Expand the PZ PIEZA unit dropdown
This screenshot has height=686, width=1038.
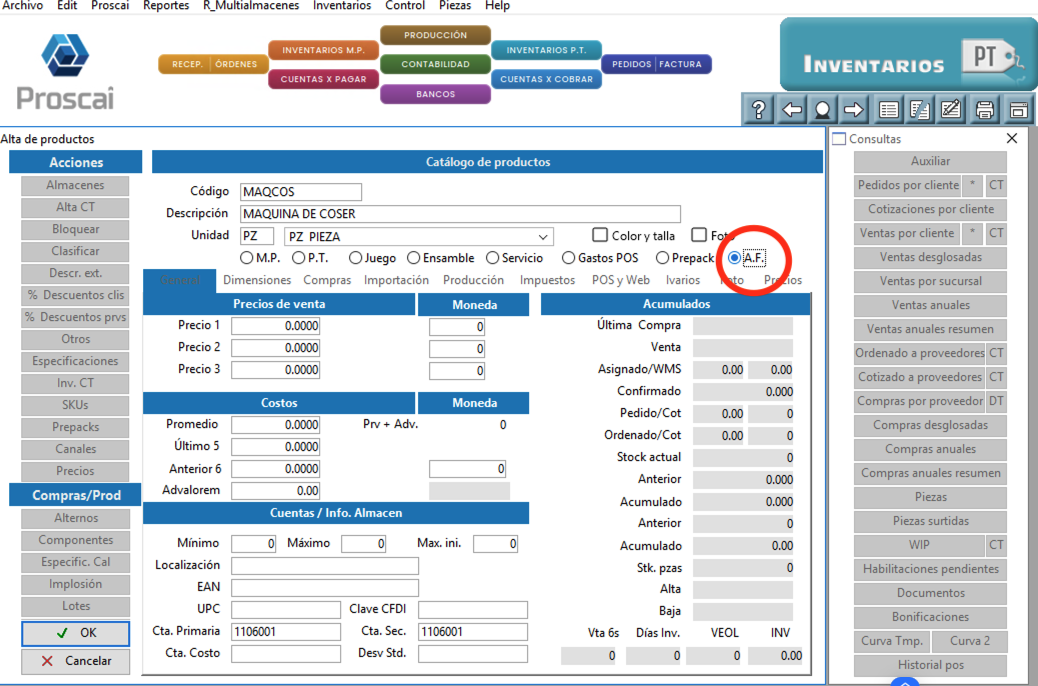pyautogui.click(x=543, y=237)
